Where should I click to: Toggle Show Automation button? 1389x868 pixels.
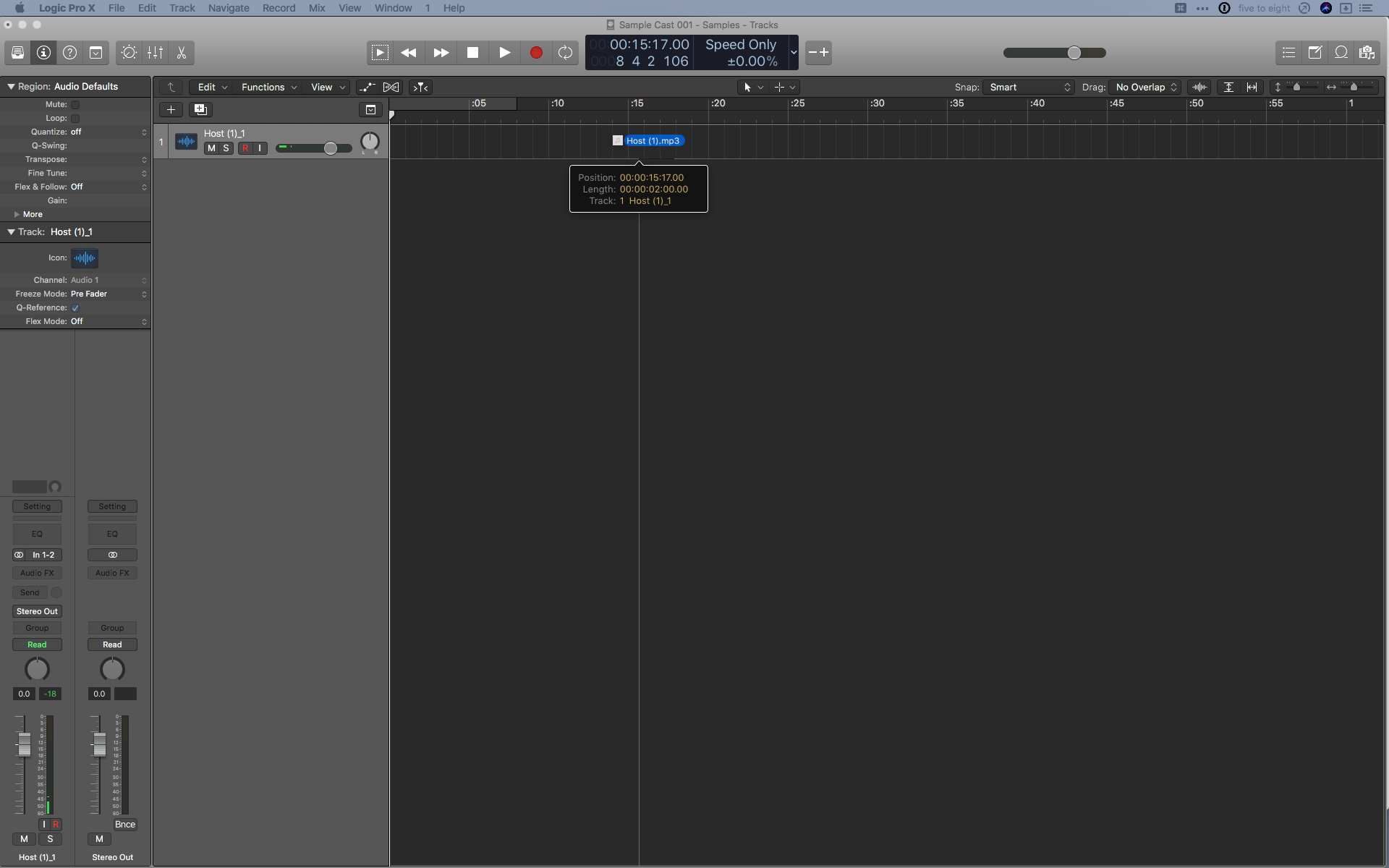point(367,88)
